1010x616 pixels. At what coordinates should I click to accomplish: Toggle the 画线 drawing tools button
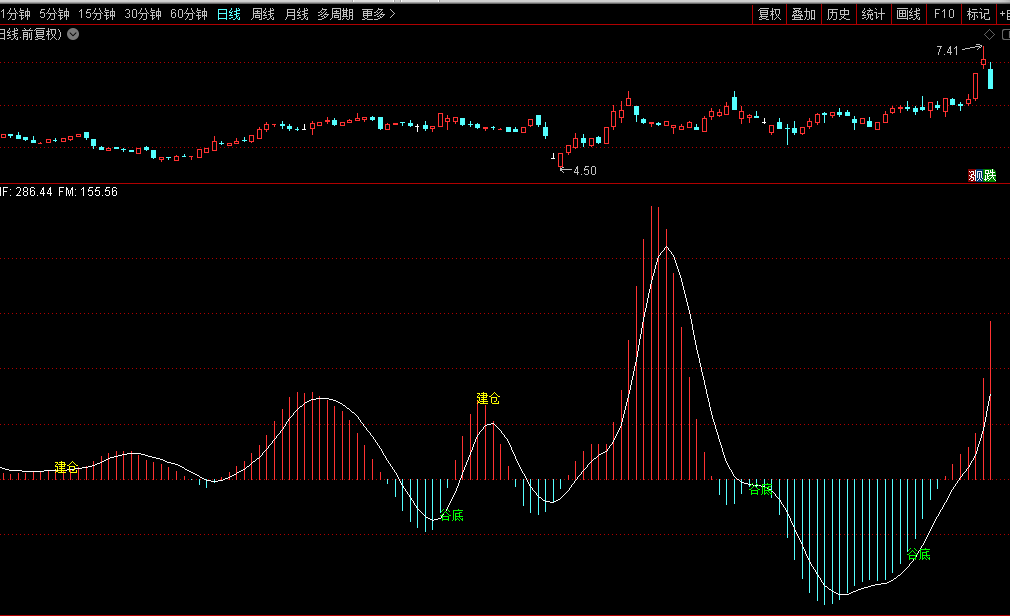coord(908,14)
